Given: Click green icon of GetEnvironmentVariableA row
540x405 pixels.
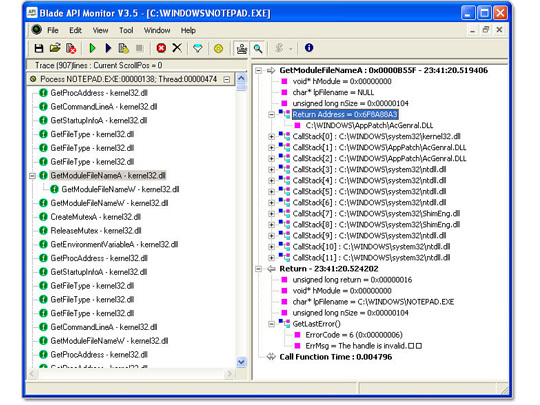Looking at the screenshot, I should pyautogui.click(x=43, y=245).
